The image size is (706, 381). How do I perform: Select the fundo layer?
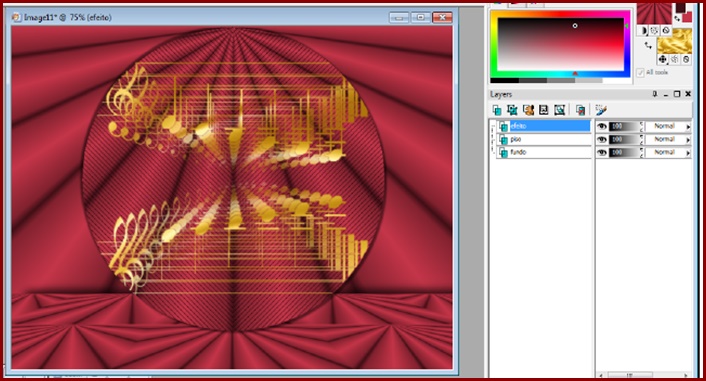click(544, 153)
